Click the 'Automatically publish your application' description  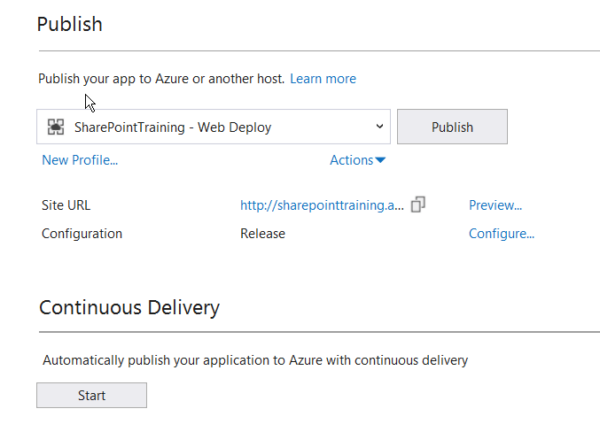255,359
